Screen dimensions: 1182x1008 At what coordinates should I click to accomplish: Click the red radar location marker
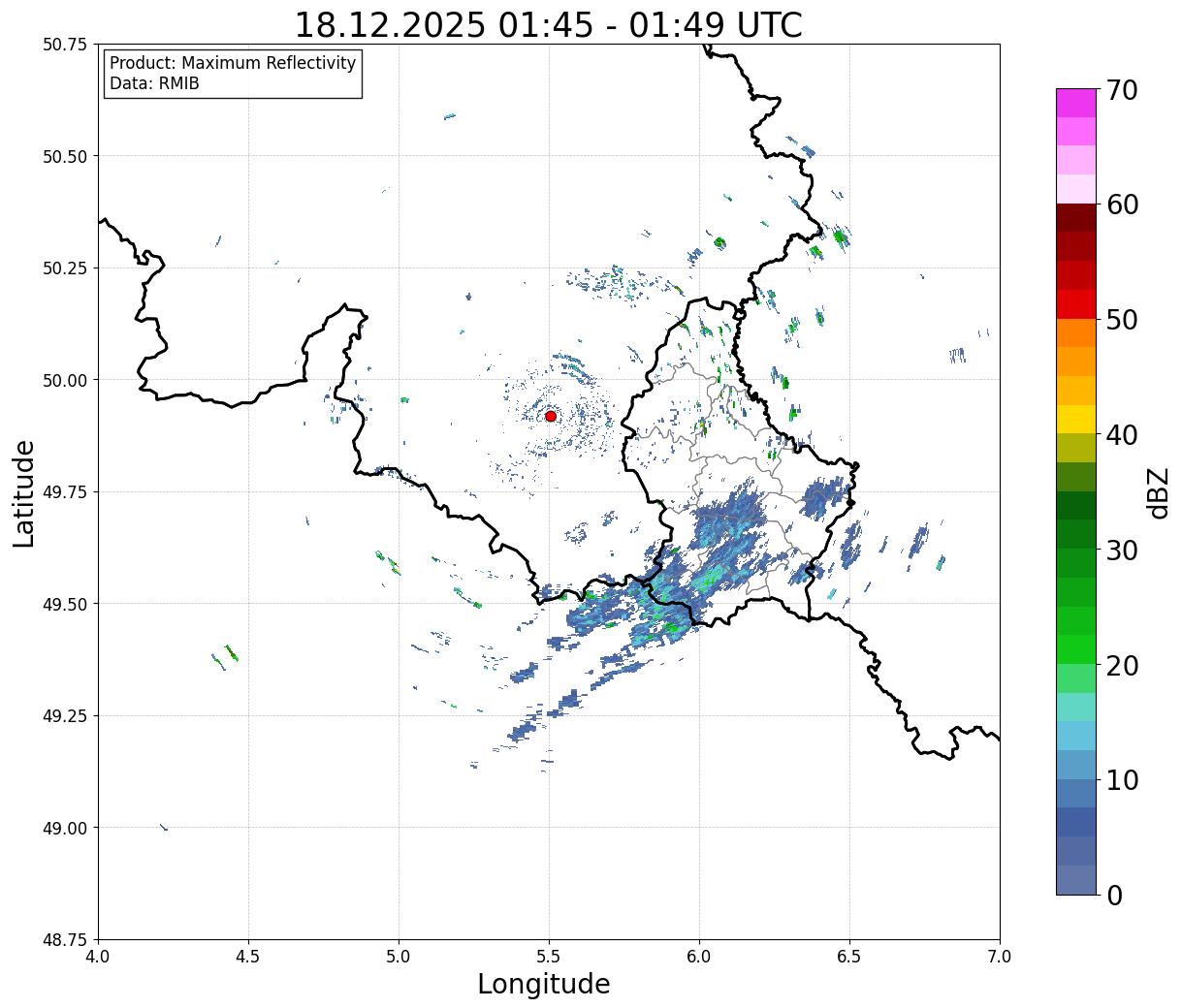[x=551, y=416]
